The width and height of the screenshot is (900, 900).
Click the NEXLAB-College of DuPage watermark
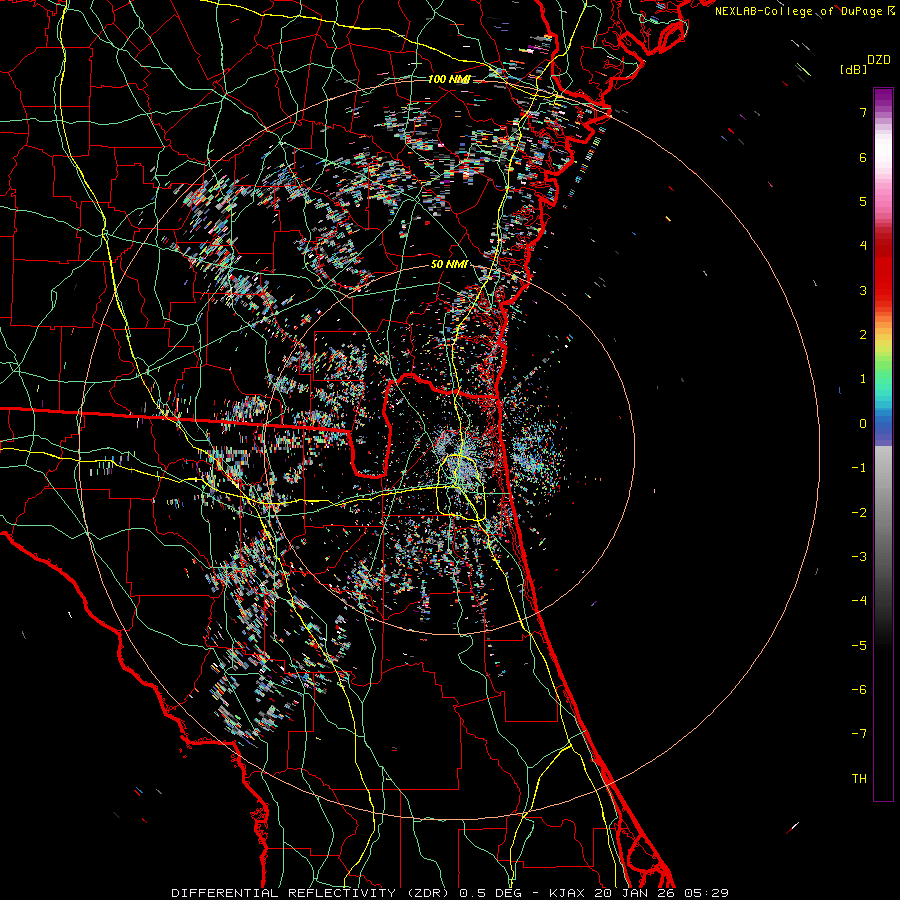coord(799,11)
